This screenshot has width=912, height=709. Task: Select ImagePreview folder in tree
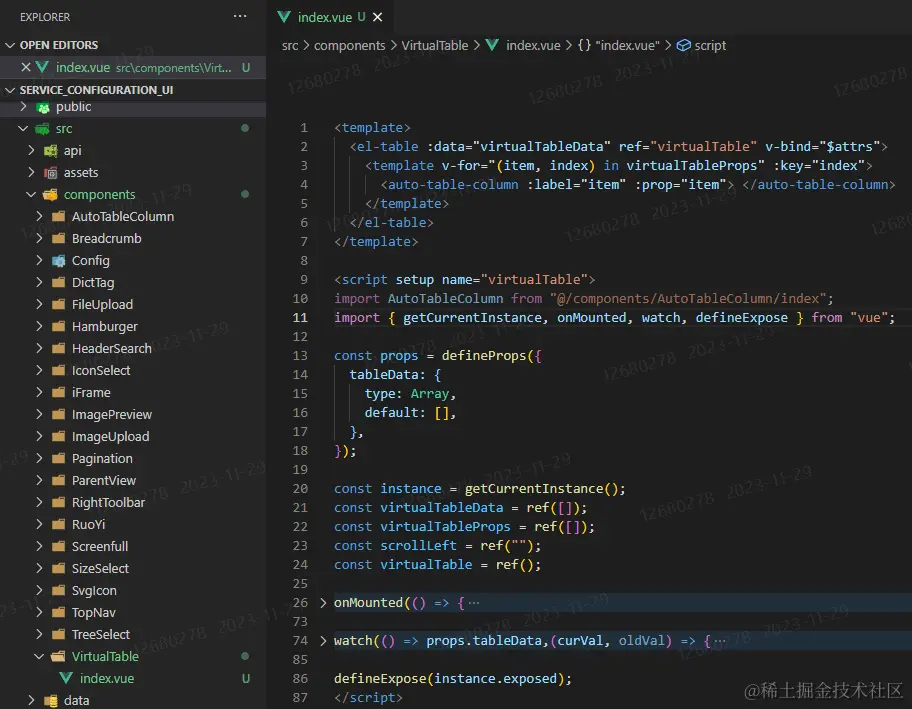pyautogui.click(x=133, y=414)
